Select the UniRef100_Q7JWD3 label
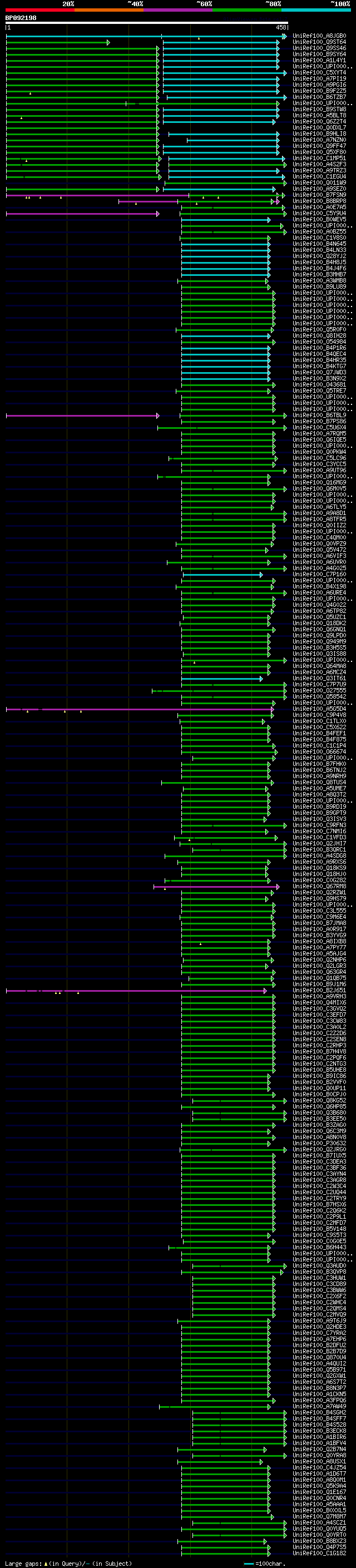Screen dimensions: 356x1568 click(x=319, y=373)
